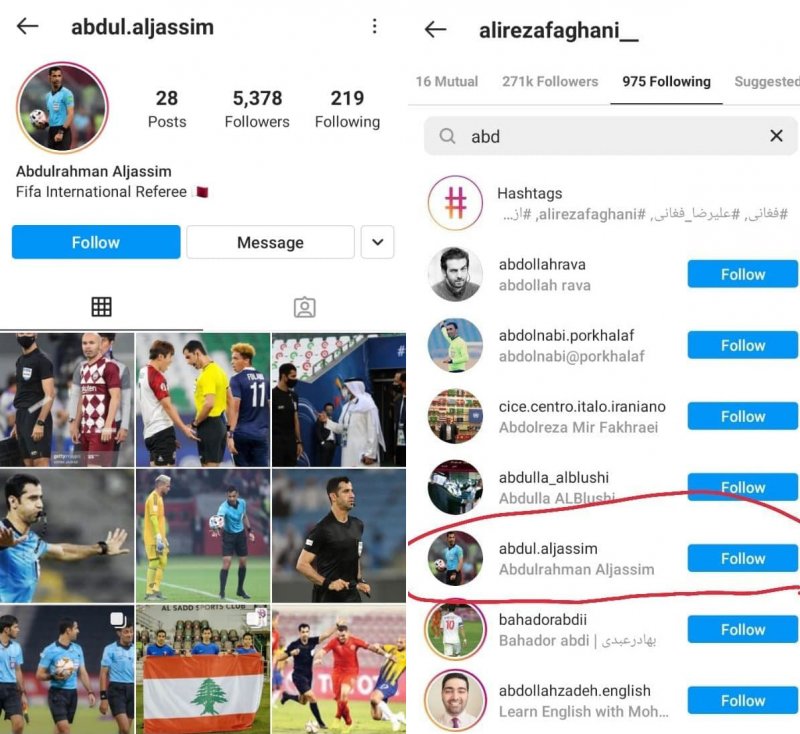The image size is (800, 734).
Task: Send a Message to abdul.aljassim
Action: tap(270, 242)
